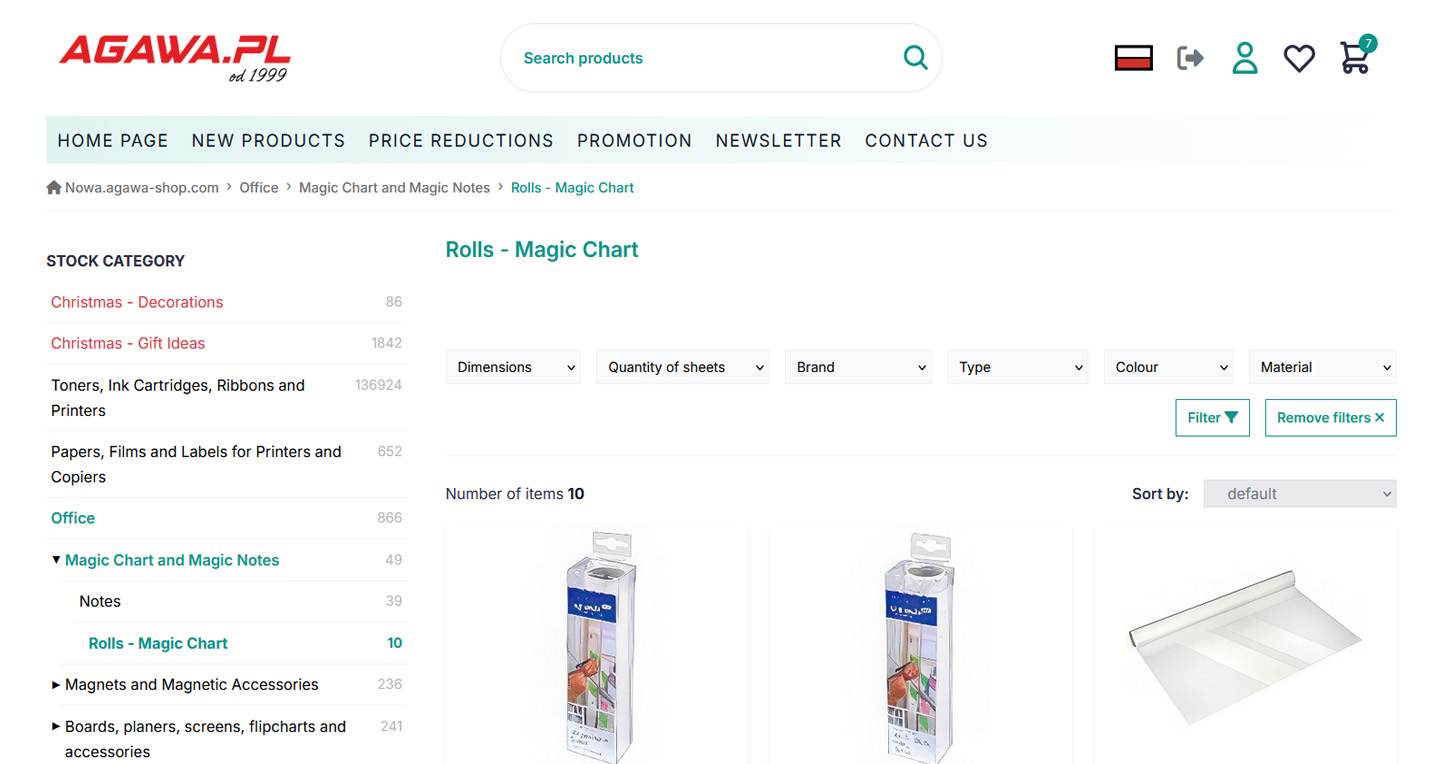Click the search magnifier icon

(x=915, y=58)
